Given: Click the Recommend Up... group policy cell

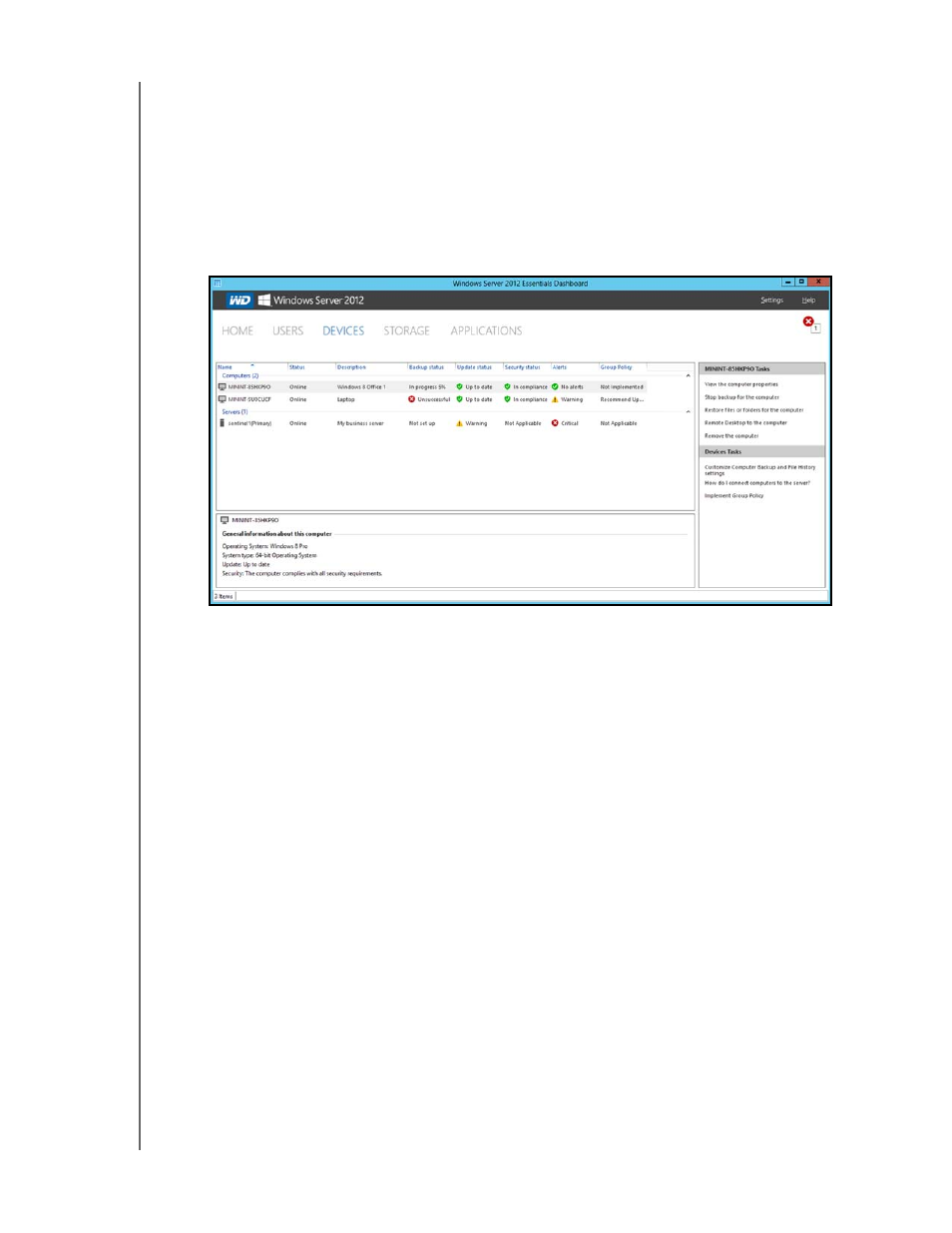Looking at the screenshot, I should [x=622, y=399].
